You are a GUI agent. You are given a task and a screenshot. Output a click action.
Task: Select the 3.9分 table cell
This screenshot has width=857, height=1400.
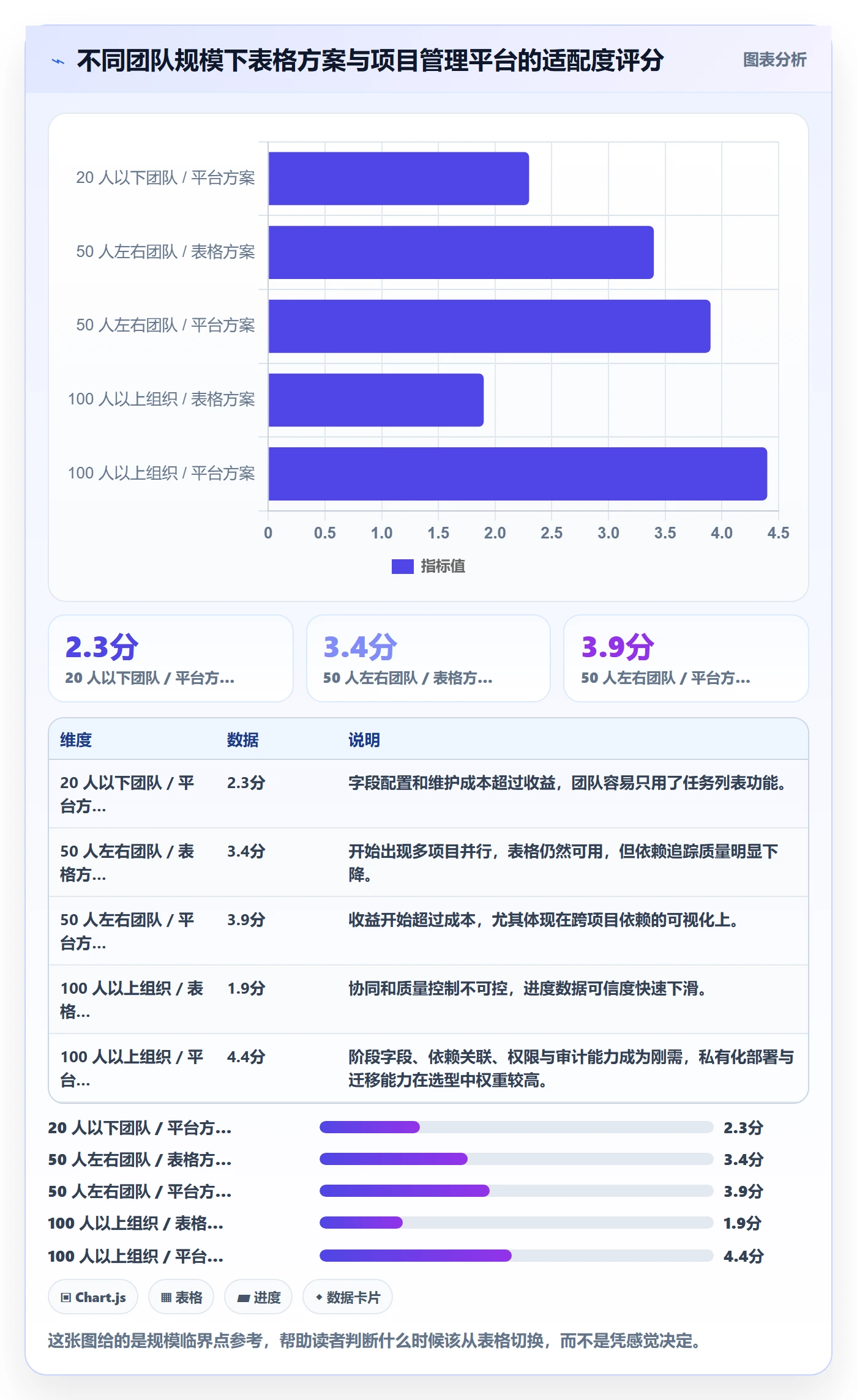tap(246, 920)
